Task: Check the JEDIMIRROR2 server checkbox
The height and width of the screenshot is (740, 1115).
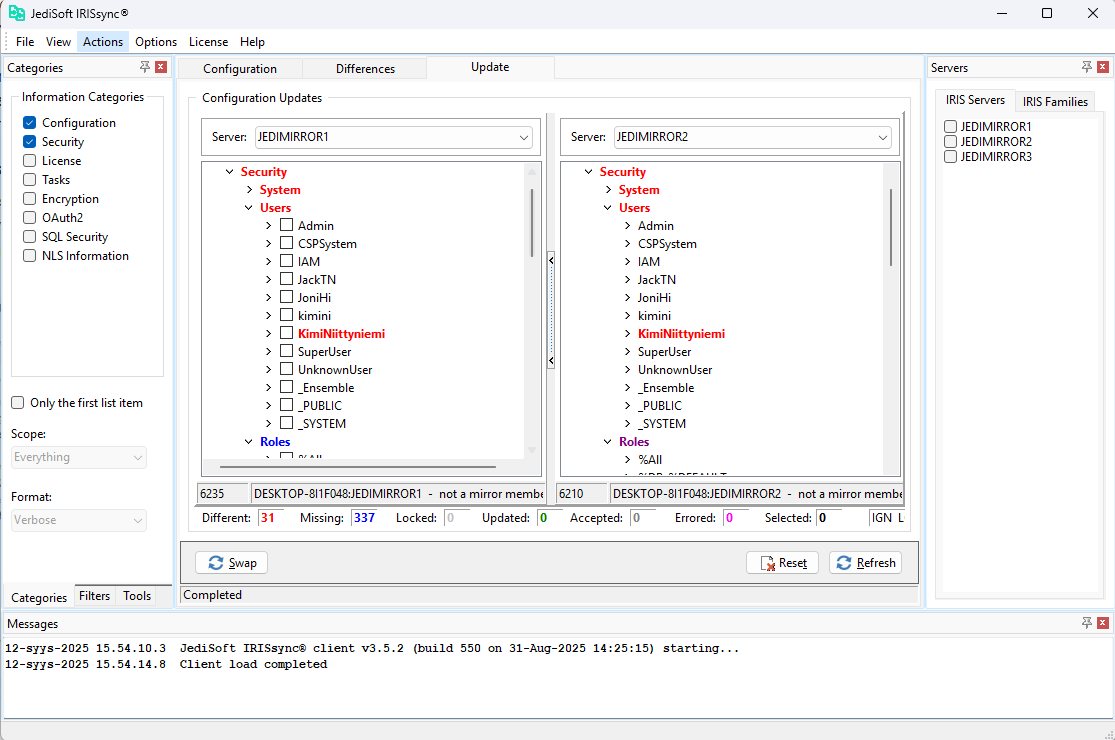Action: 951,141
